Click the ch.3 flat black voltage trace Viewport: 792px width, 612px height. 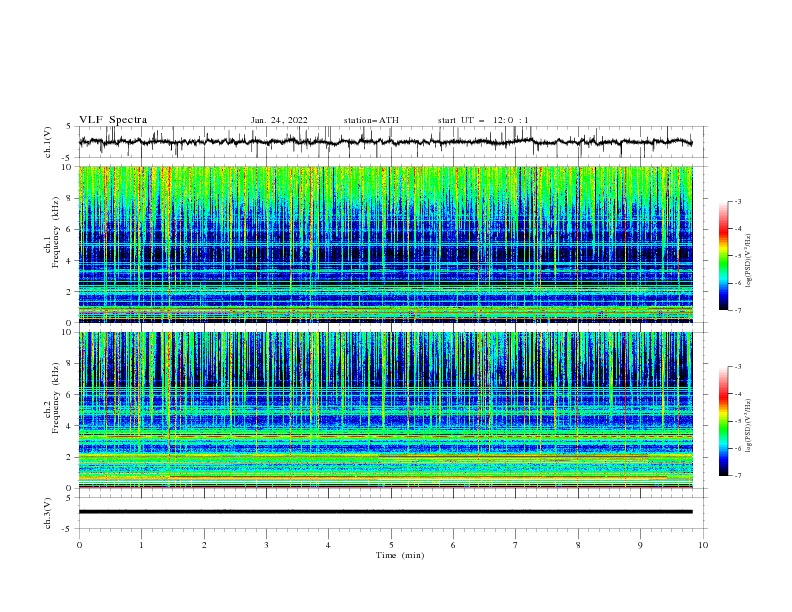click(386, 512)
